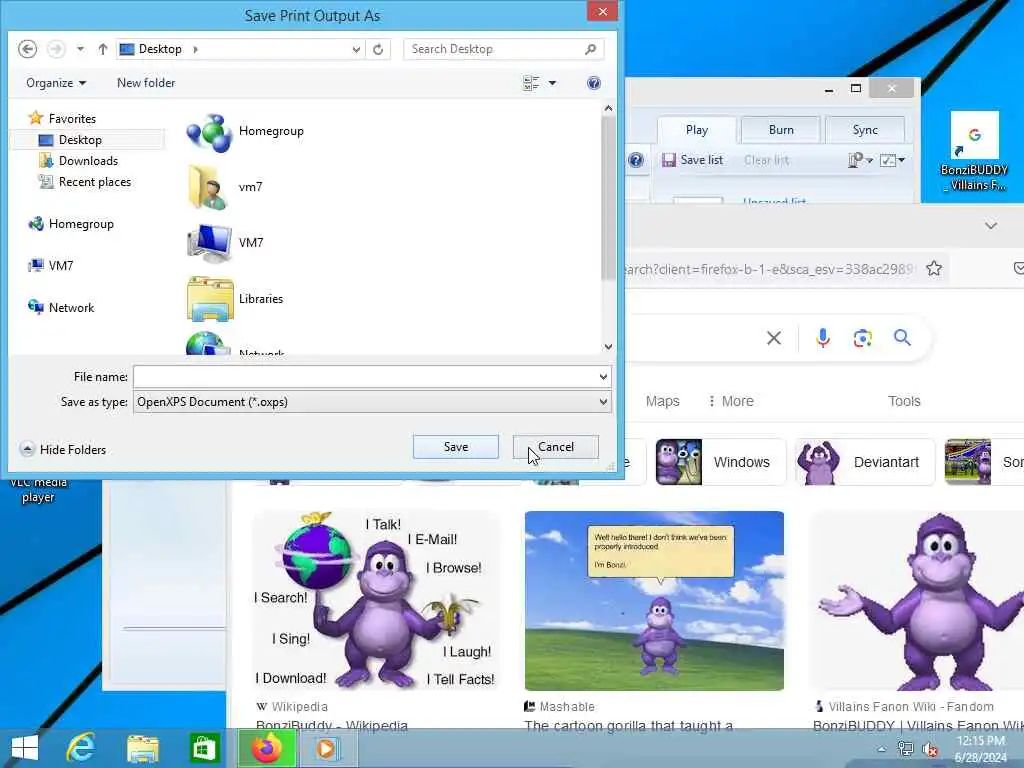Click the Firefox URL address bar
The height and width of the screenshot is (768, 1024).
coord(771,269)
